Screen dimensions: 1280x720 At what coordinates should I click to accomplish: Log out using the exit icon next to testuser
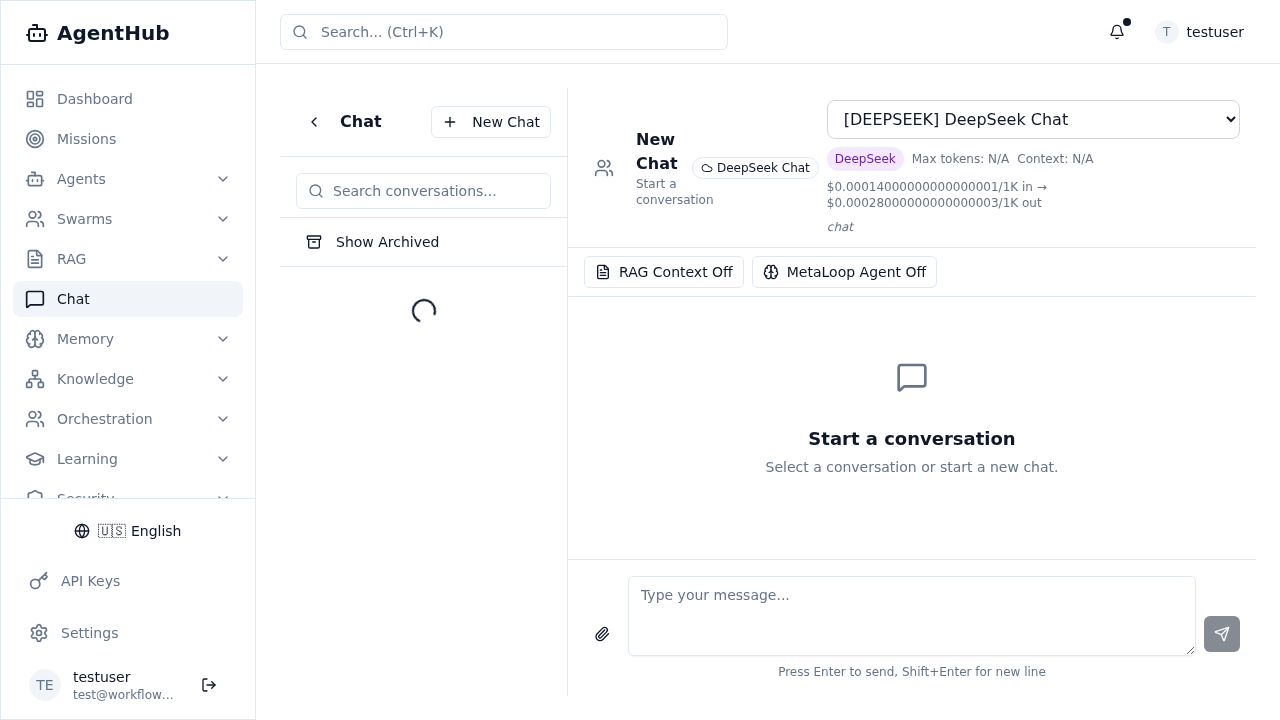click(209, 685)
